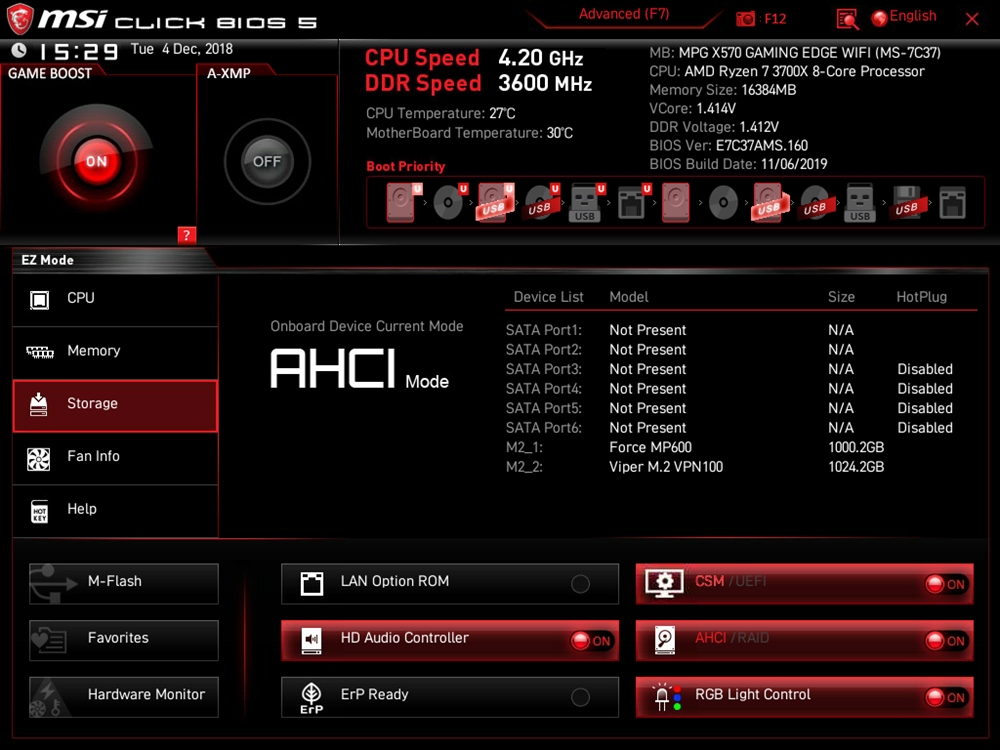Select the UEFI network boot device icon
The width and height of the screenshot is (1000, 750).
tap(634, 203)
